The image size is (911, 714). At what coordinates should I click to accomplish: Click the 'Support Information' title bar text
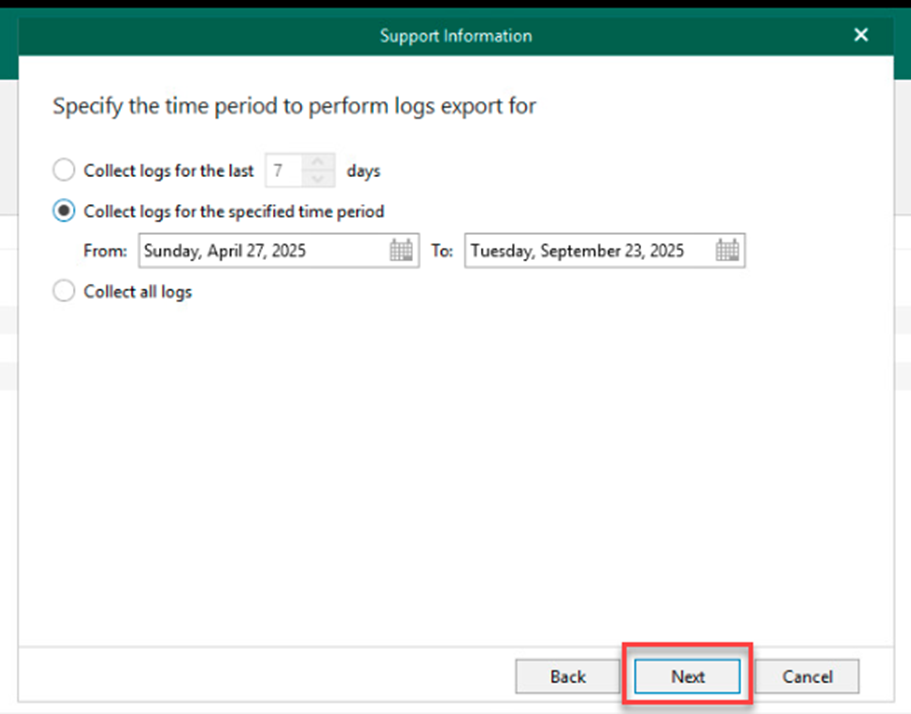coord(456,36)
